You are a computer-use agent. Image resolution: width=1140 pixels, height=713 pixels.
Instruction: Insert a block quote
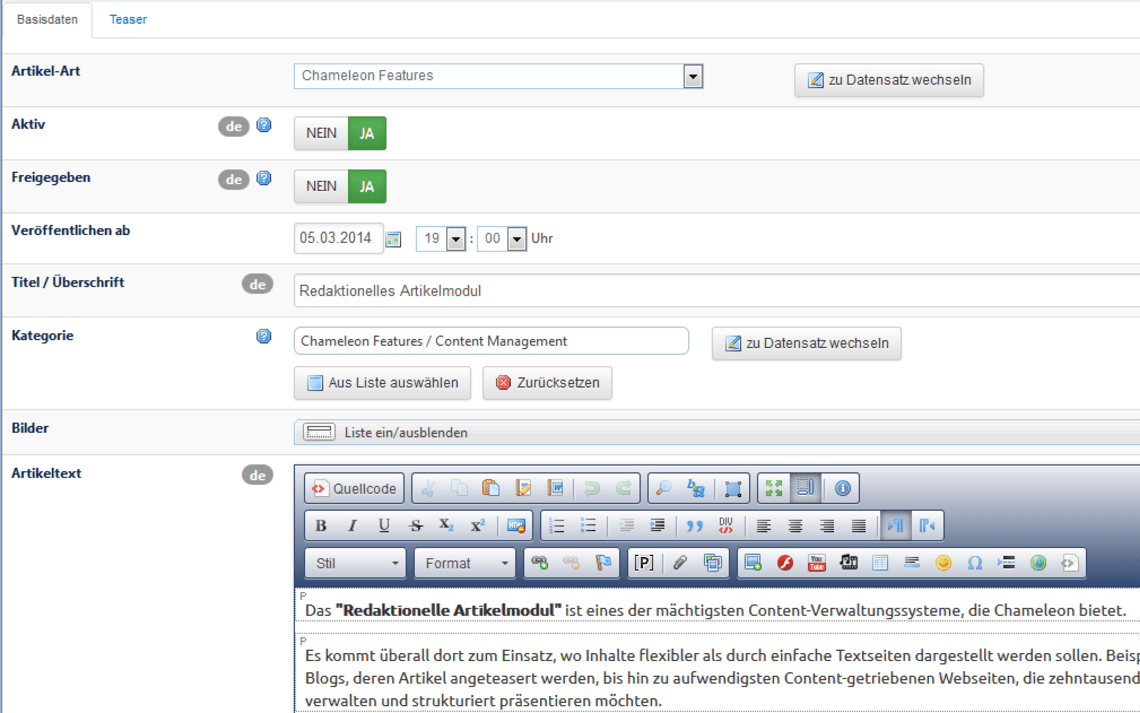[694, 525]
